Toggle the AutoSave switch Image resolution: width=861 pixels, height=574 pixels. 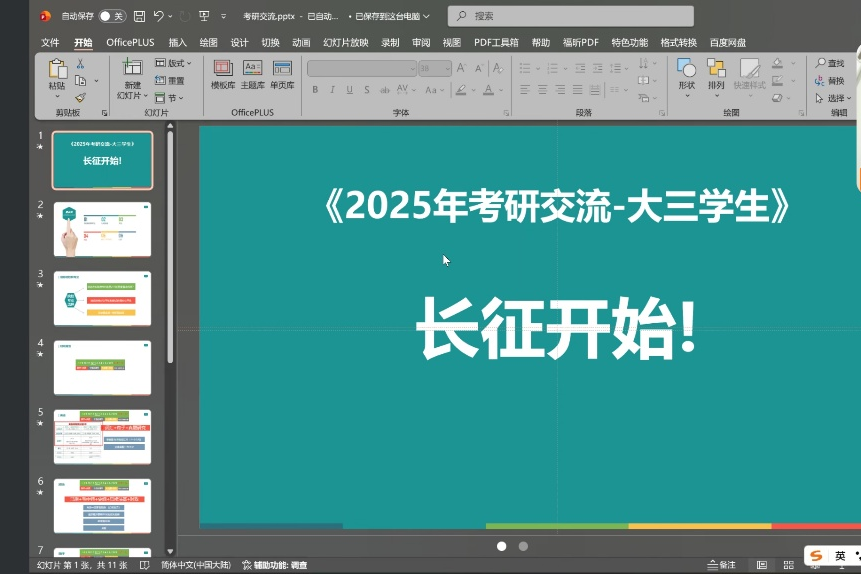click(112, 16)
